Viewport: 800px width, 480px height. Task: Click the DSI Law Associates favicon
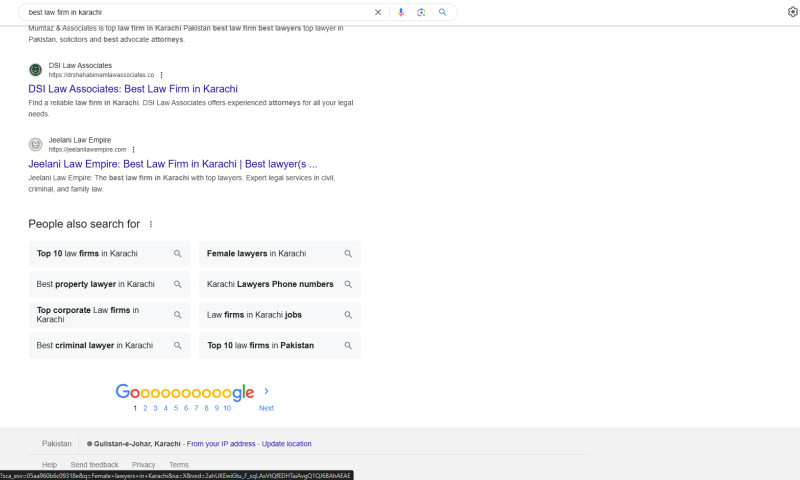click(x=36, y=70)
